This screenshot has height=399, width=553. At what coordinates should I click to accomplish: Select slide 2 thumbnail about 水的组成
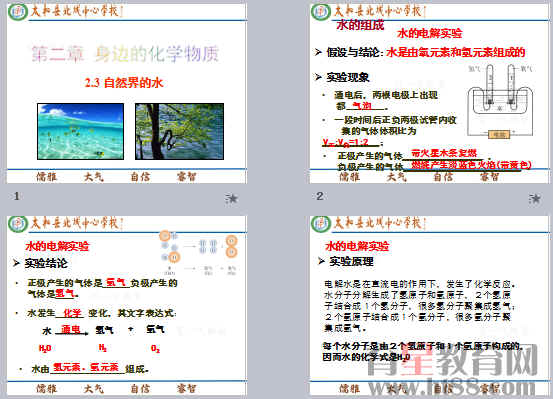point(430,92)
